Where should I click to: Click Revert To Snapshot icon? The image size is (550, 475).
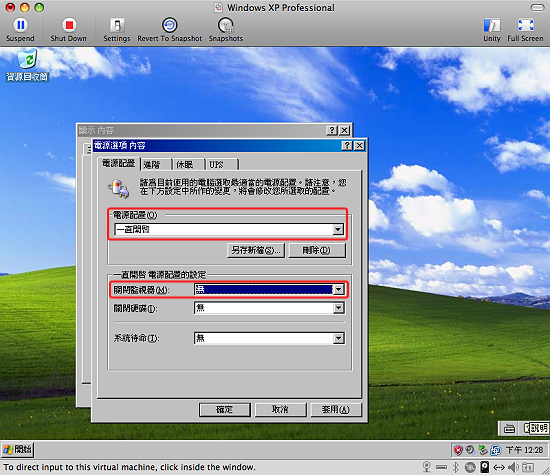tap(169, 25)
